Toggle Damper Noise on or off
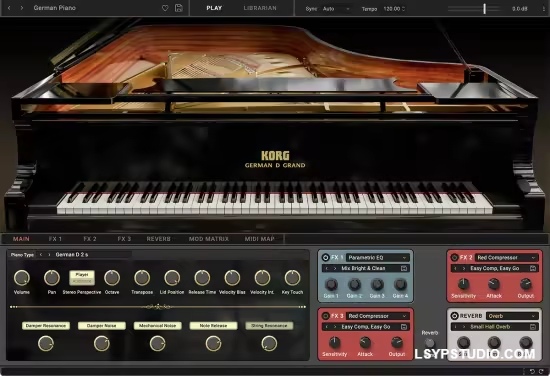Viewport: 550px width, 376px height. [x=101, y=326]
